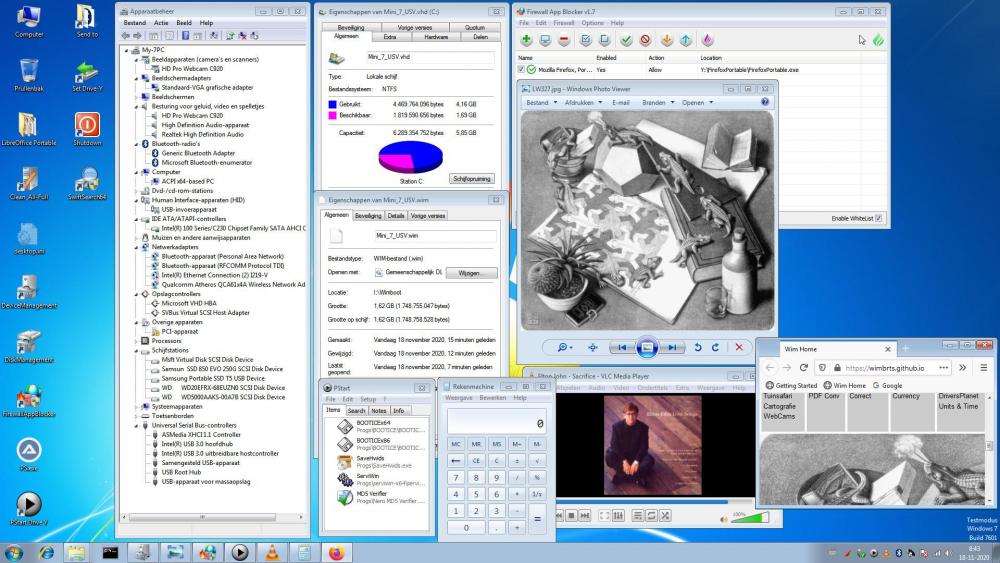The image size is (1000, 563).
Task: Click the green plus Add Application icon
Action: point(526,41)
